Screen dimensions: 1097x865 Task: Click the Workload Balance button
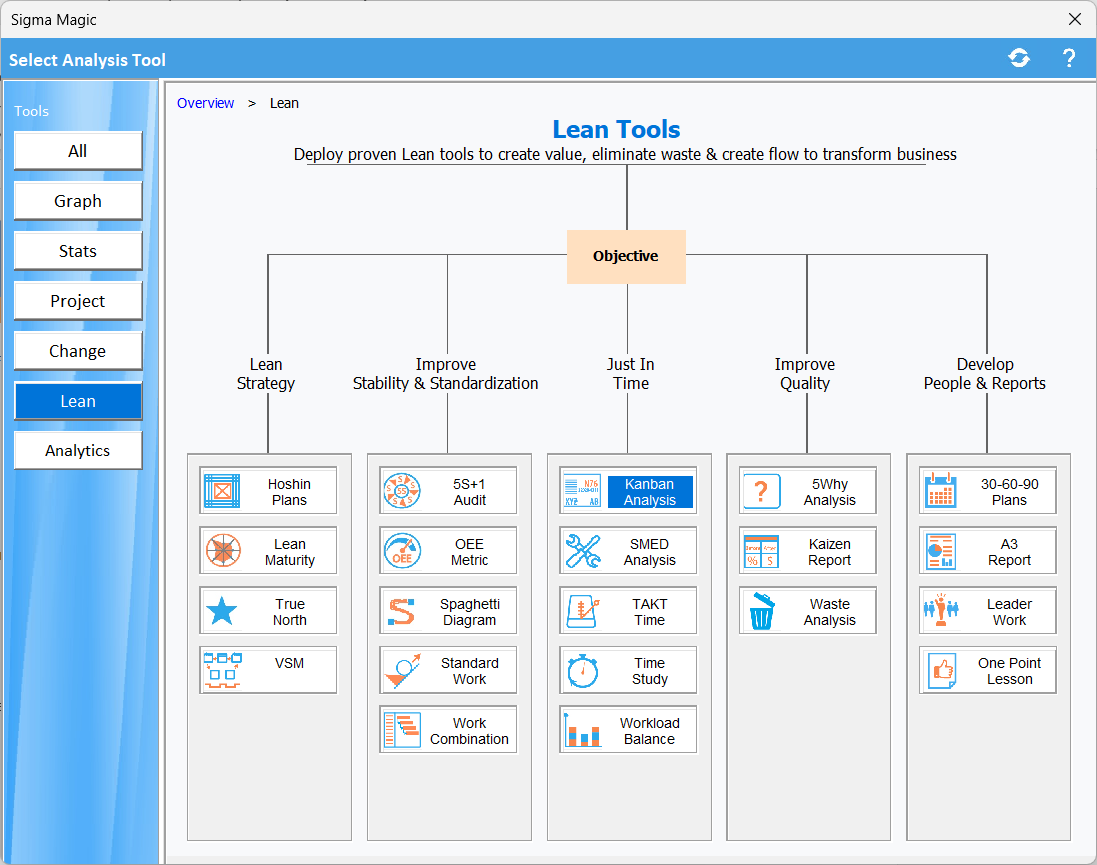(x=649, y=731)
